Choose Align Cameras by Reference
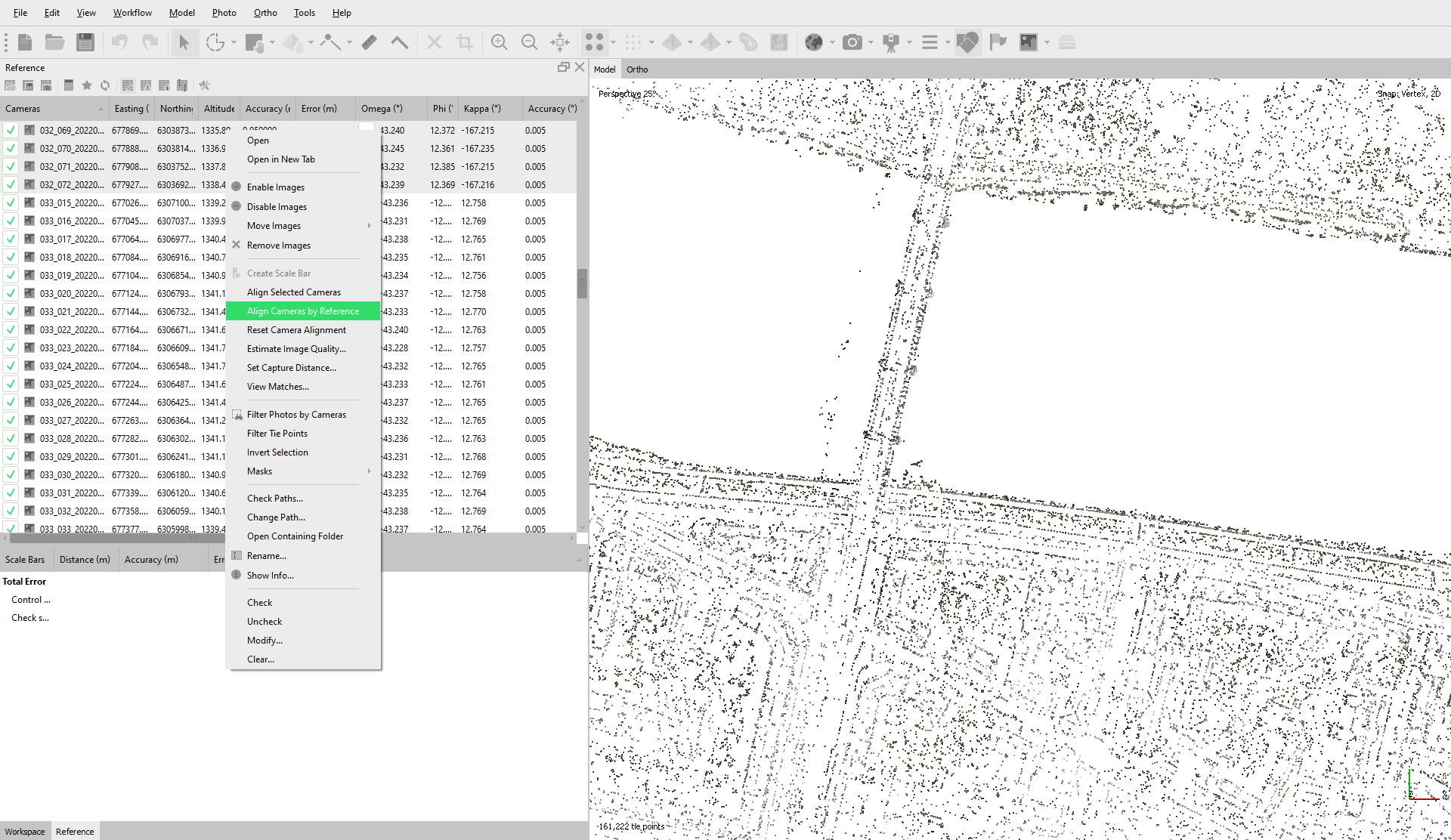This screenshot has height=840, width=1451. (303, 311)
